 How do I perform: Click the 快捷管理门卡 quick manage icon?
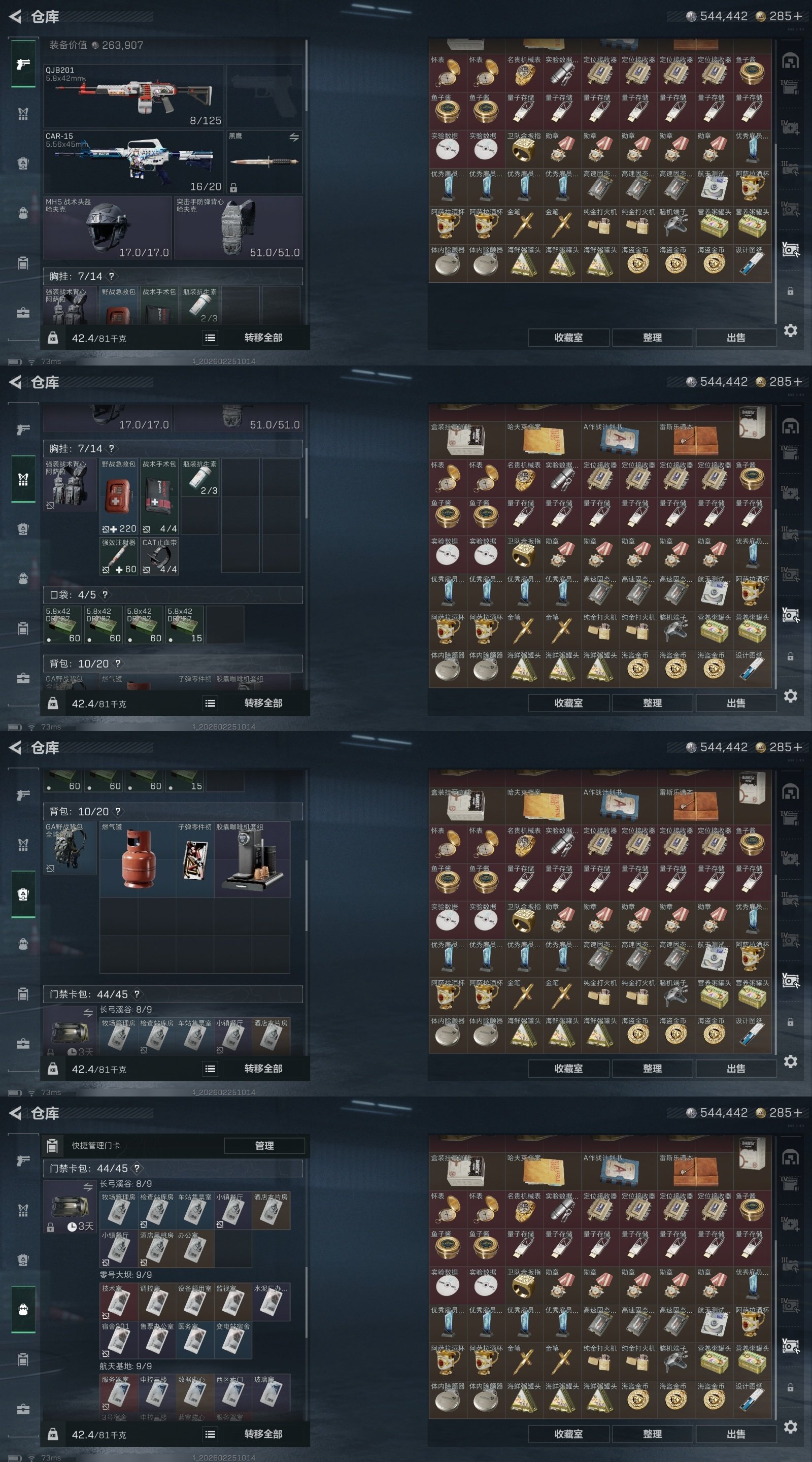52,1145
